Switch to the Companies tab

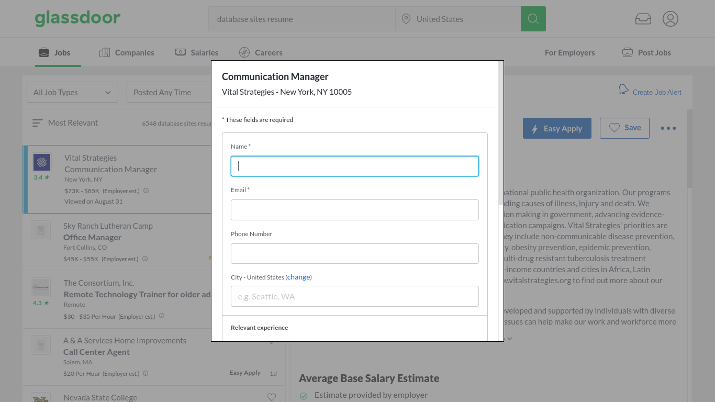[127, 52]
